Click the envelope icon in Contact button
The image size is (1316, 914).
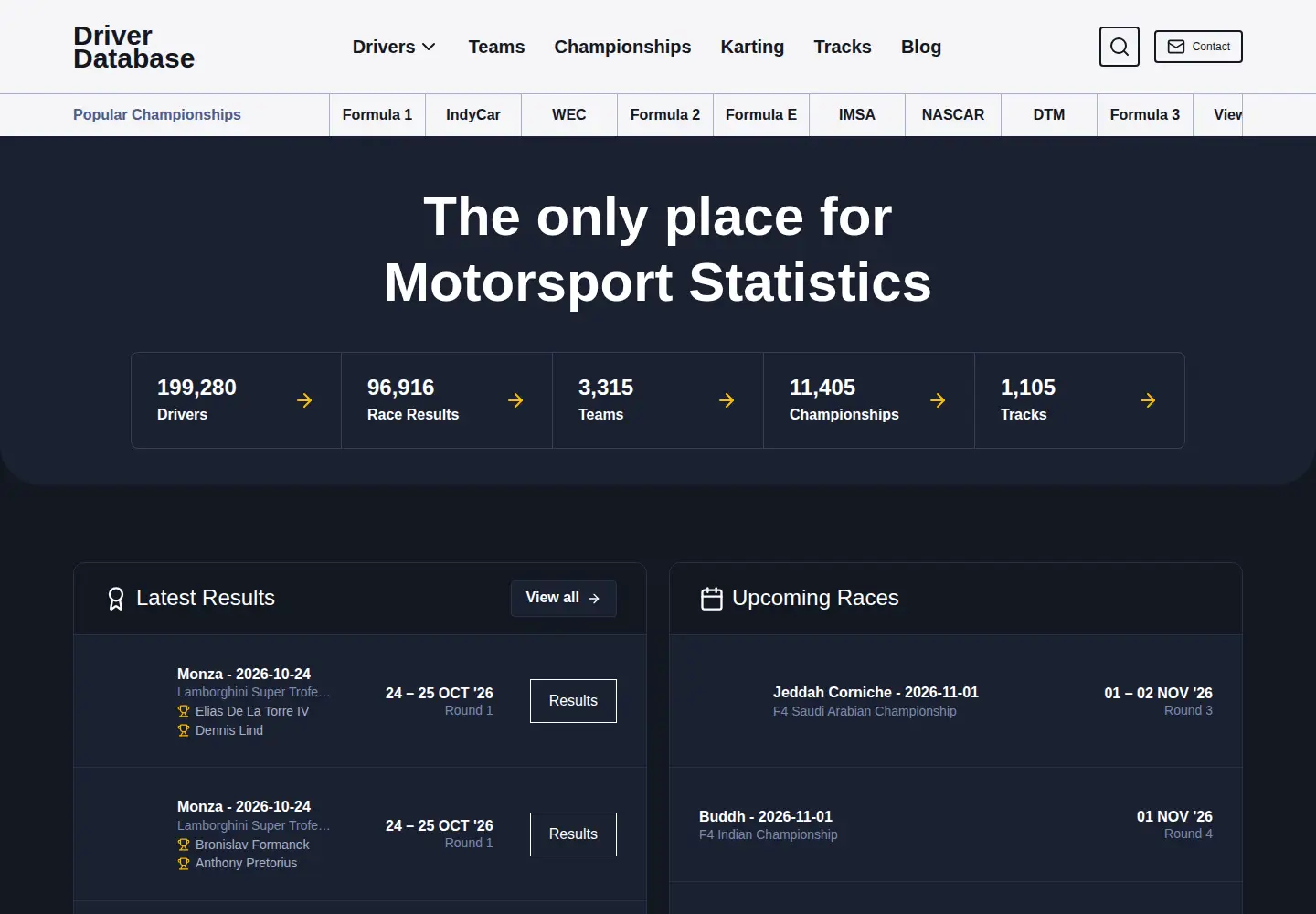[1176, 47]
